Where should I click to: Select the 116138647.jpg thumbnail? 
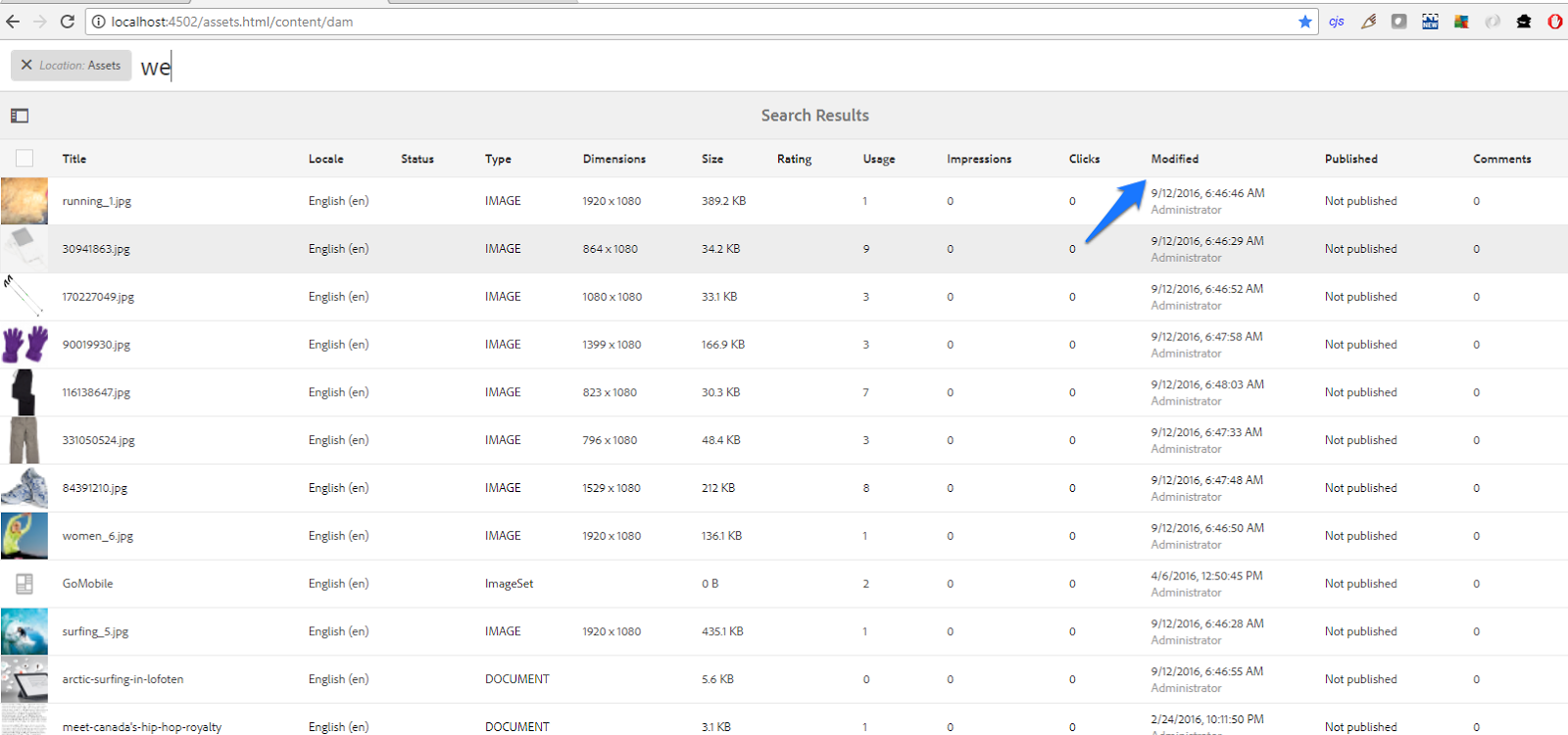click(x=24, y=393)
